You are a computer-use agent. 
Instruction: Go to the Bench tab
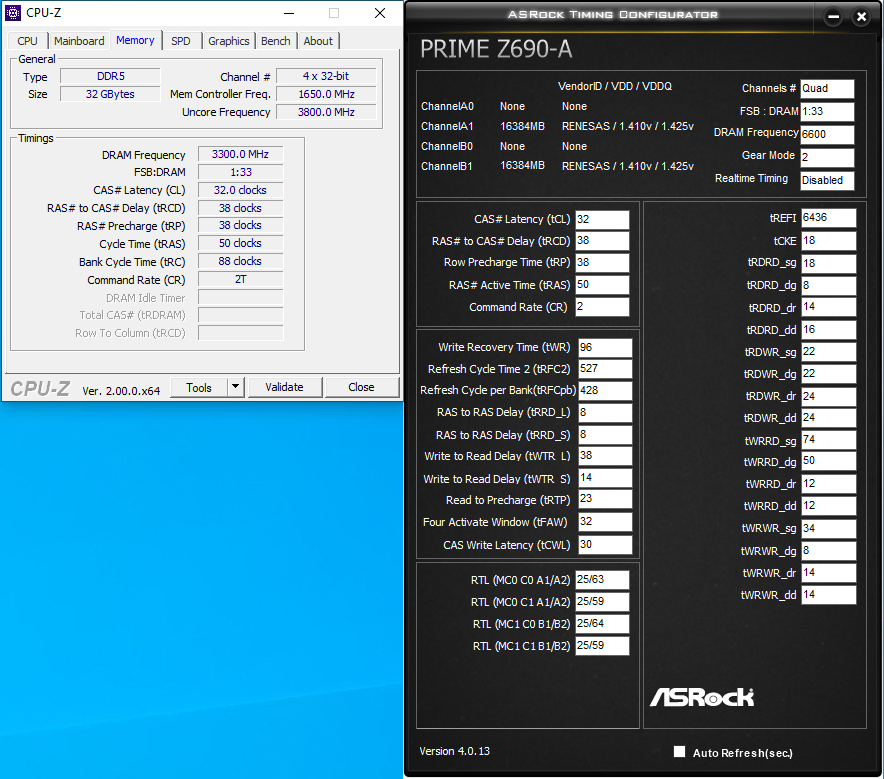click(x=276, y=41)
